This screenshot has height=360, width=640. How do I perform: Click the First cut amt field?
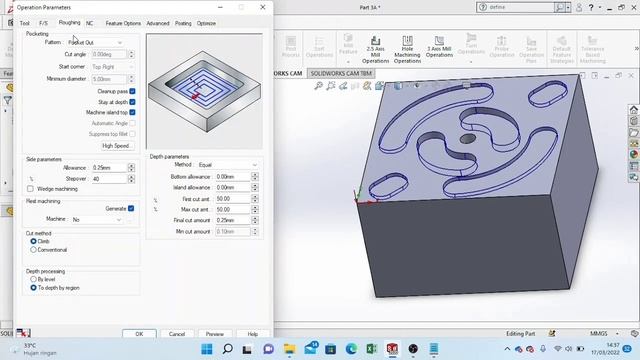coord(232,199)
